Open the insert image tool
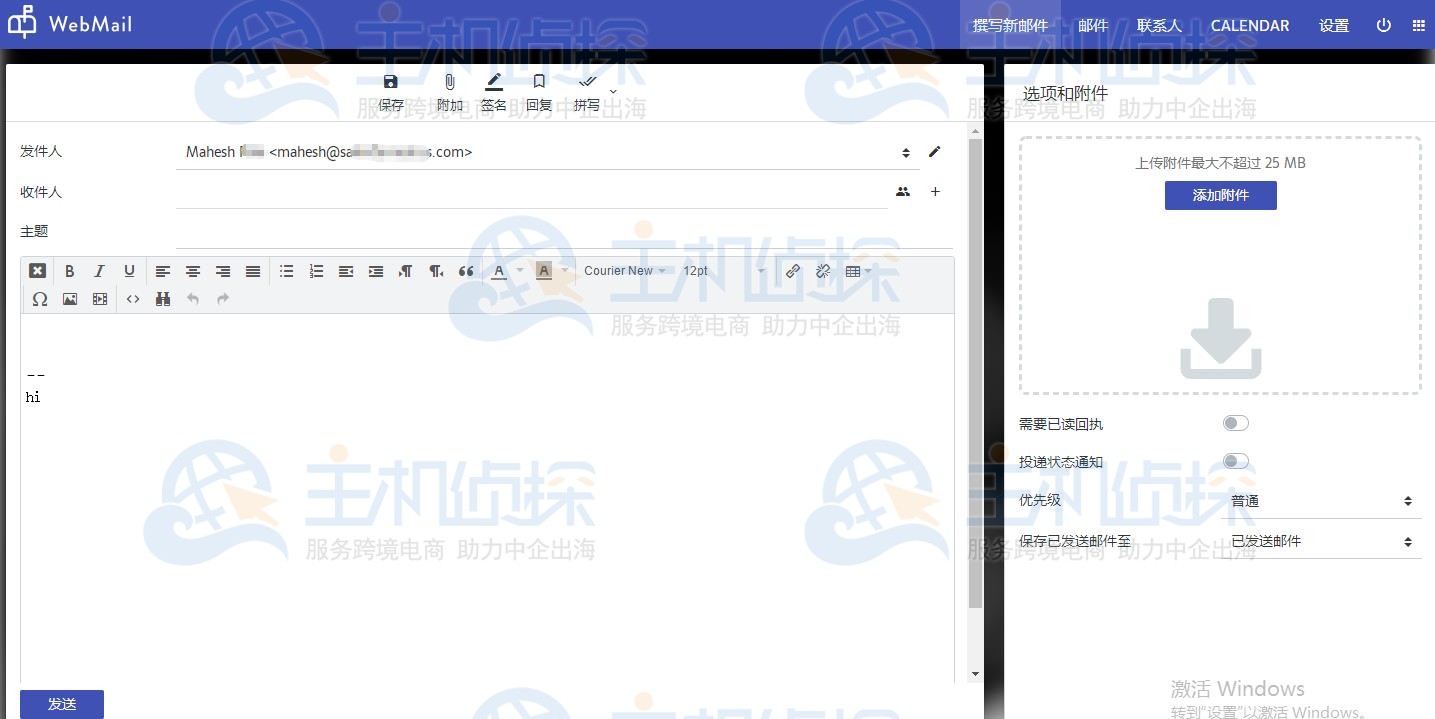Screen dimensions: 1435x719 click(x=69, y=298)
